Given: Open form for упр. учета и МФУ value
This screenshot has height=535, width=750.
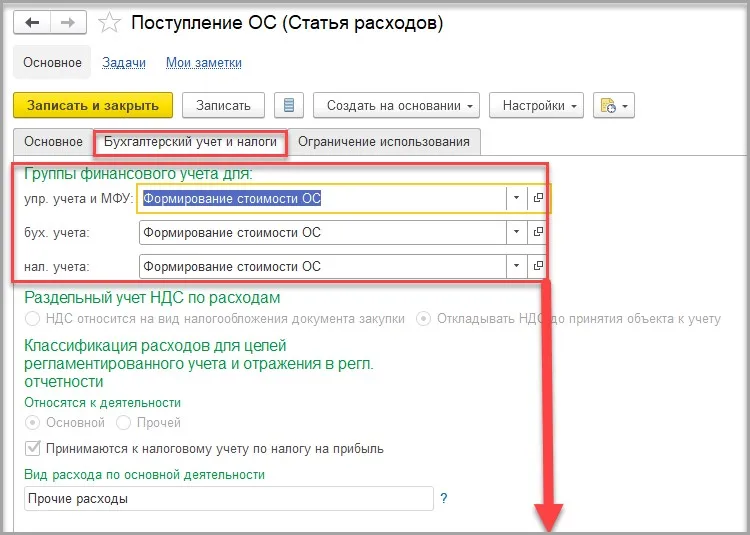Looking at the screenshot, I should [x=538, y=199].
